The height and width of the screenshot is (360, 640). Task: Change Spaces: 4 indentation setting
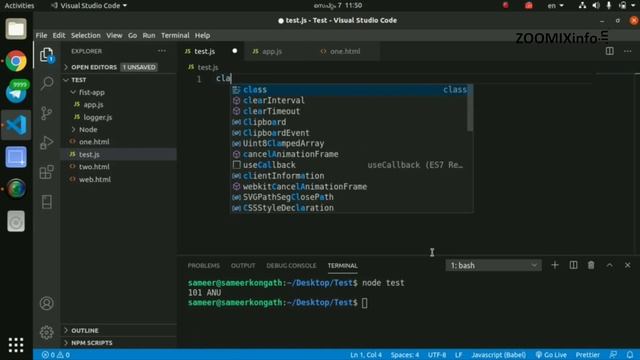pyautogui.click(x=404, y=355)
